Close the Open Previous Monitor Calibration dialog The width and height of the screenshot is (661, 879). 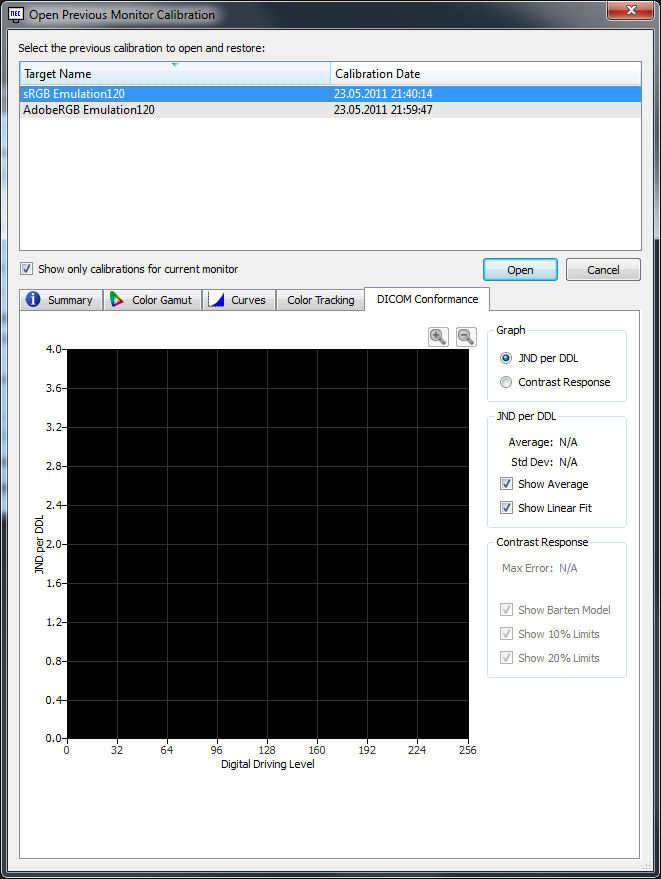pyautogui.click(x=629, y=11)
